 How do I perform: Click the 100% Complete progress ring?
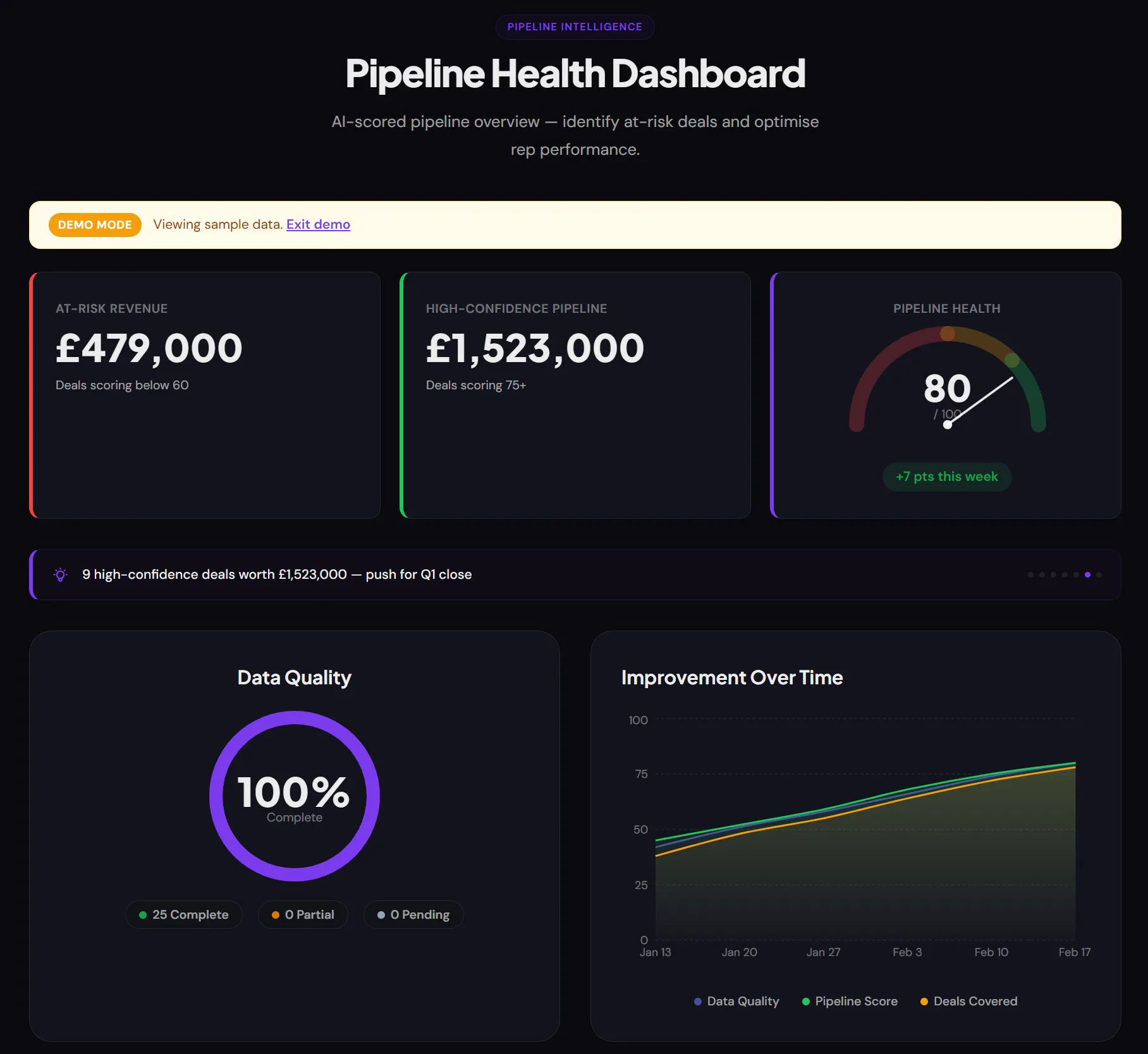click(295, 796)
